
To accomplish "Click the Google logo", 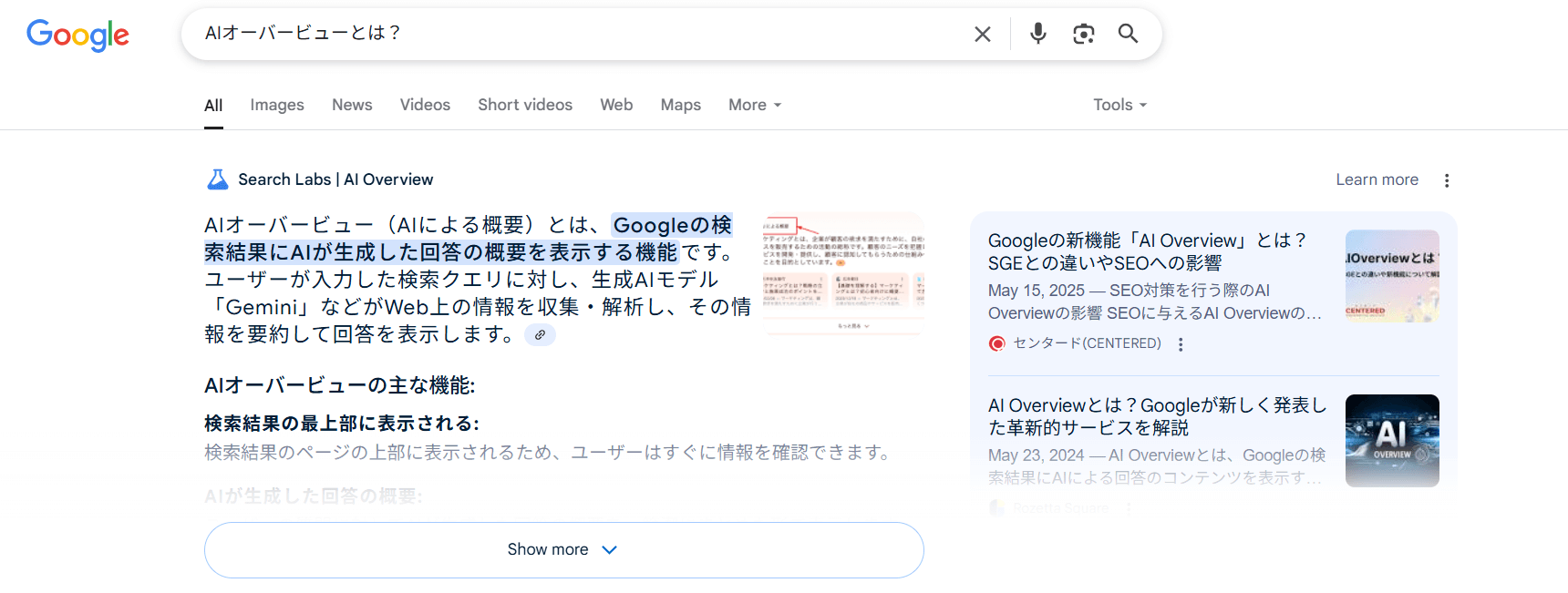I will coord(77,35).
